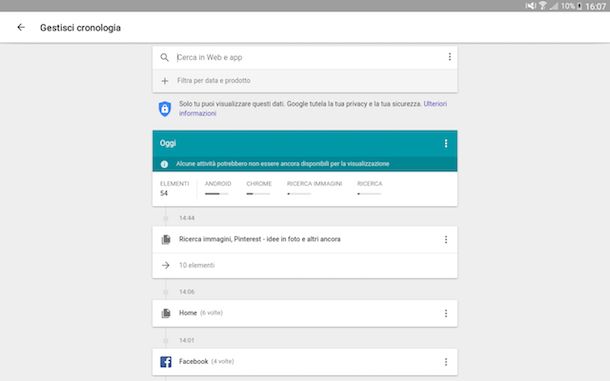Tap the battery status icon
This screenshot has width=610, height=381.
click(x=580, y=6)
